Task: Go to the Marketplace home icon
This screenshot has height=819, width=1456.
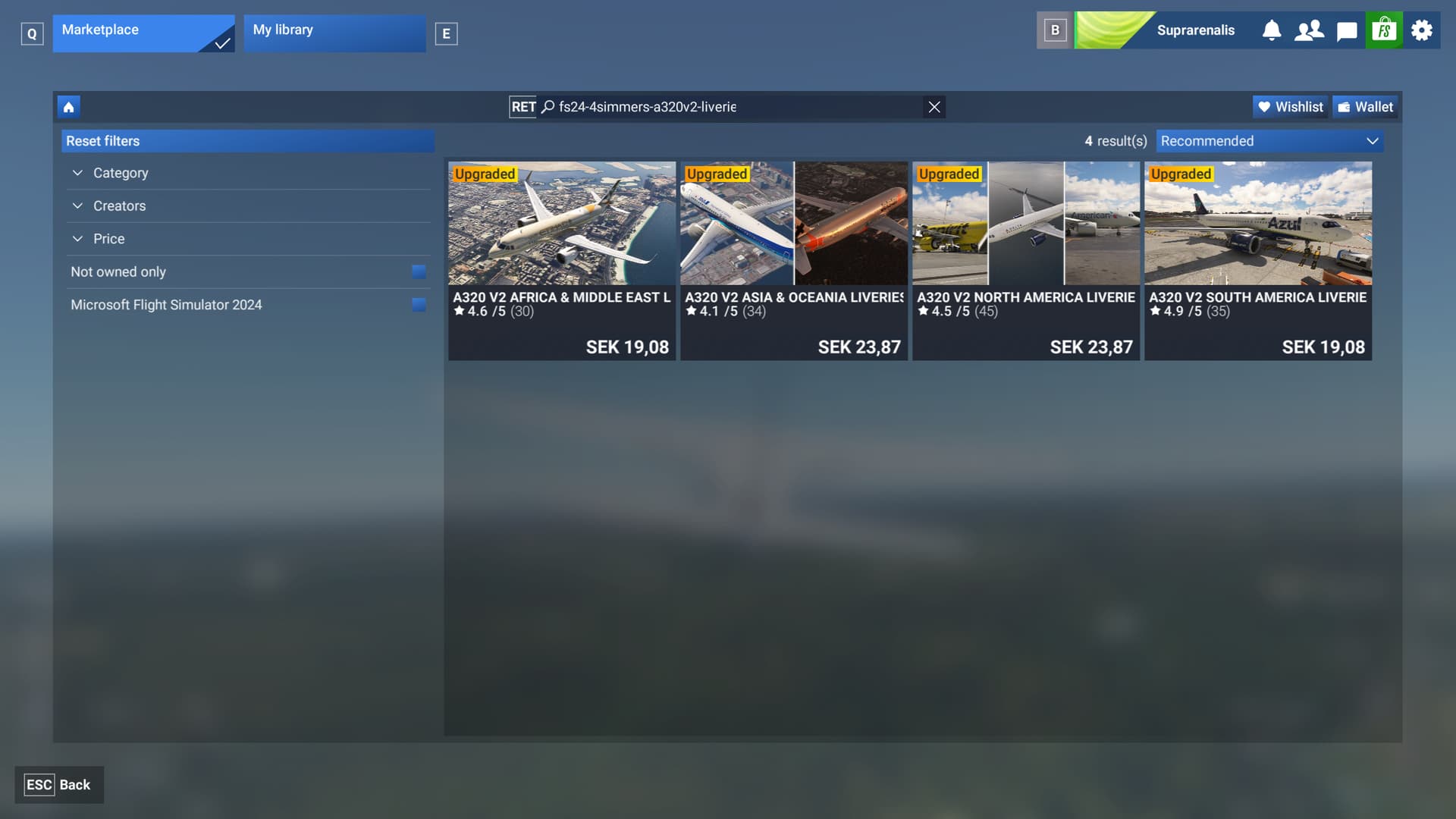Action: pos(68,107)
